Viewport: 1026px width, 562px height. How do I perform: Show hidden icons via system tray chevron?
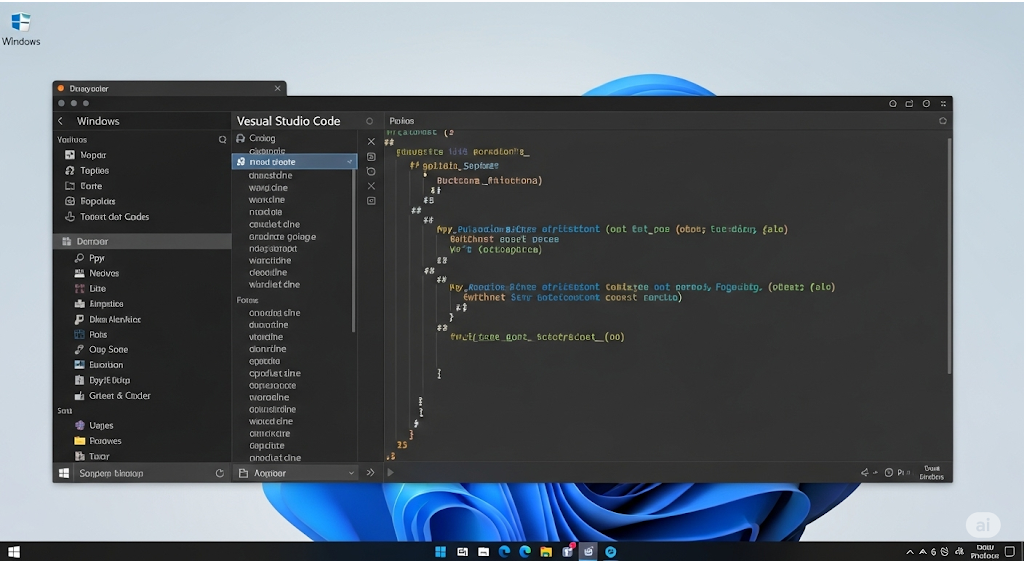tap(909, 552)
